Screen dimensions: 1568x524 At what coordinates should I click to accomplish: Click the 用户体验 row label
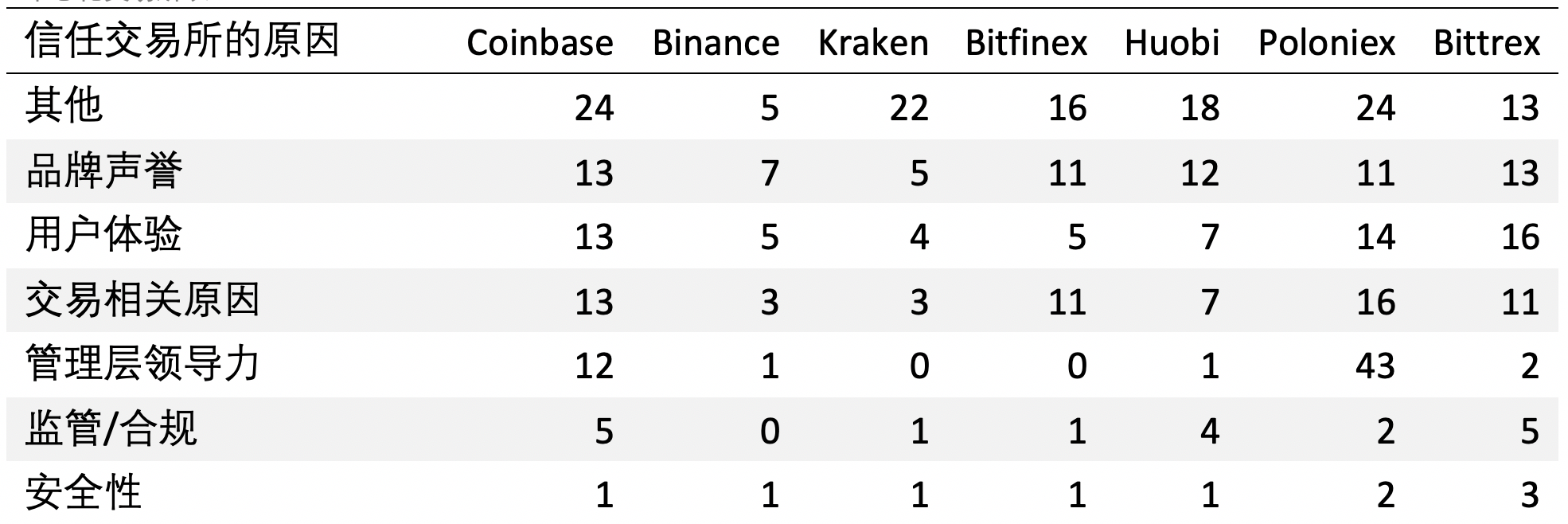pyautogui.click(x=103, y=235)
